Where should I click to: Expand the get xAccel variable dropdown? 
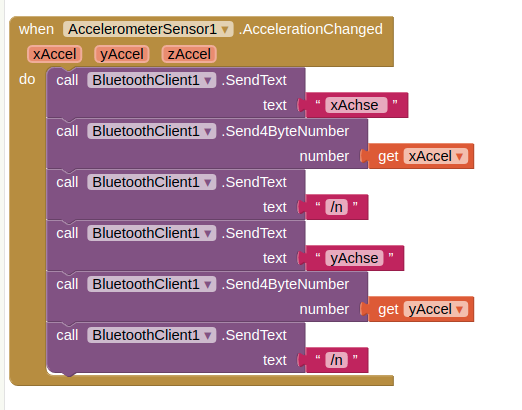tap(436, 156)
